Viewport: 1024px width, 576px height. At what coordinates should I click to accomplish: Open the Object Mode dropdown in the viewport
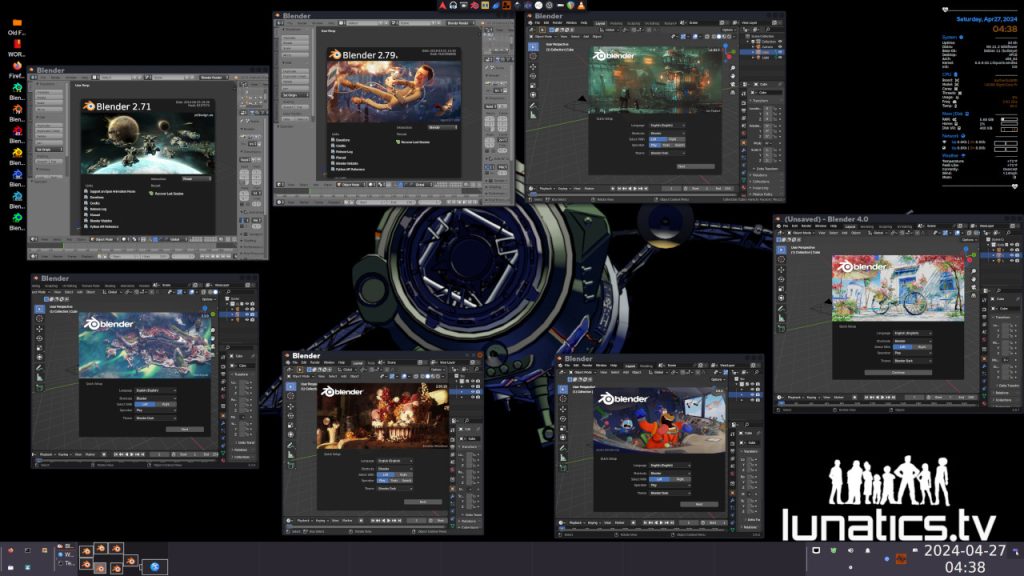coord(802,233)
